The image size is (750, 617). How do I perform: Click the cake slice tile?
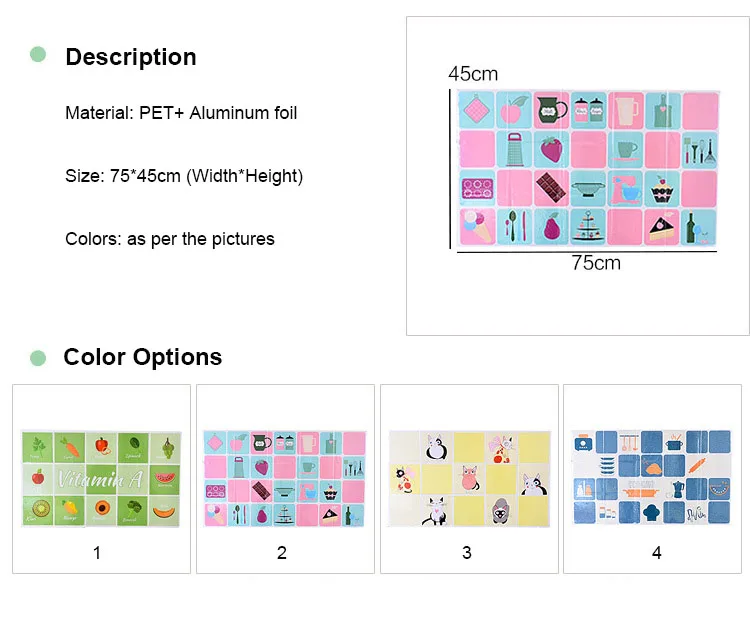(x=662, y=227)
